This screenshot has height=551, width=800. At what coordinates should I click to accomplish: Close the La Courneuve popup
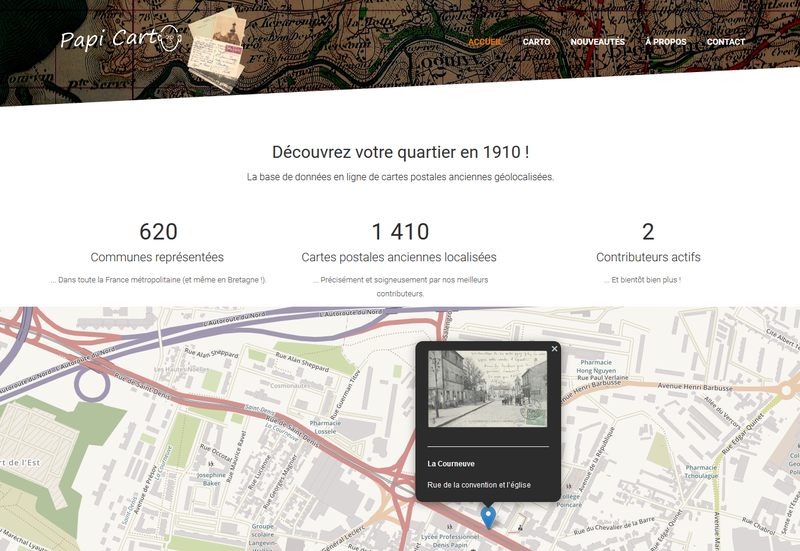click(x=554, y=349)
